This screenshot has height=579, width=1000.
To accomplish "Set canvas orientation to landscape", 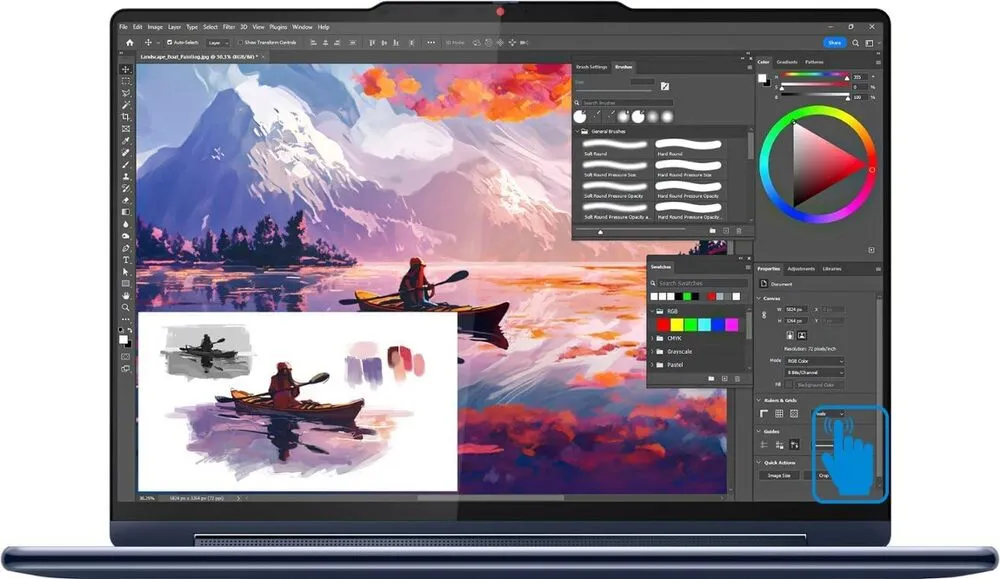I will pyautogui.click(x=802, y=335).
